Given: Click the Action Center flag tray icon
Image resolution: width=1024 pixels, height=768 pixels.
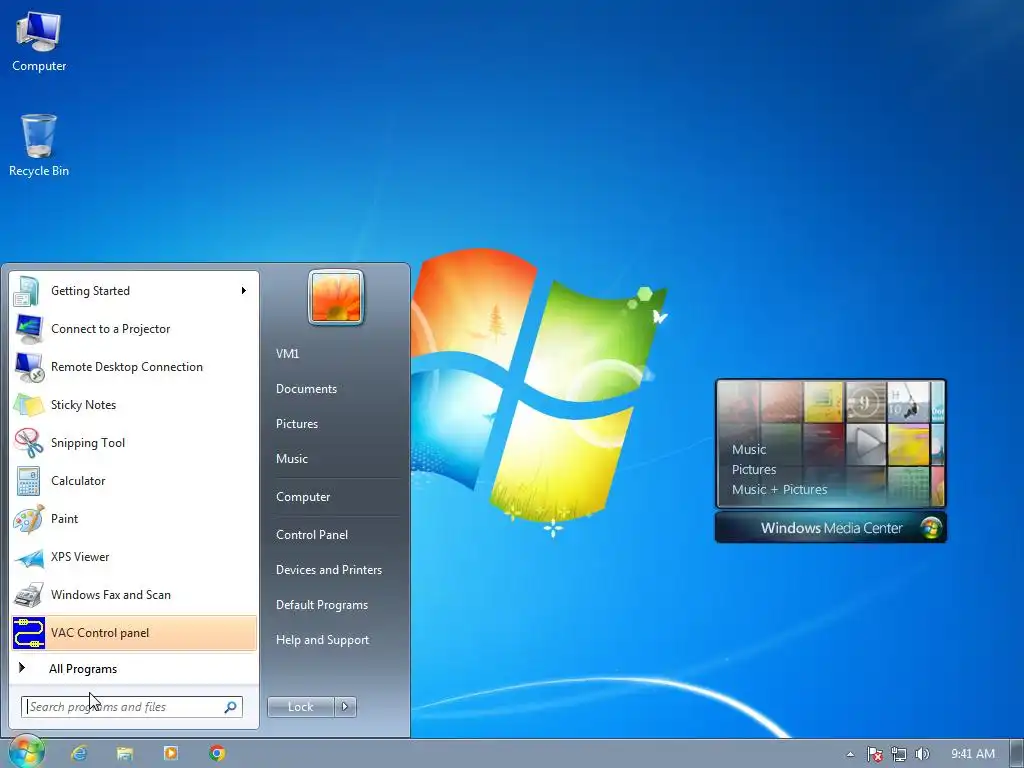Looking at the screenshot, I should (x=874, y=754).
